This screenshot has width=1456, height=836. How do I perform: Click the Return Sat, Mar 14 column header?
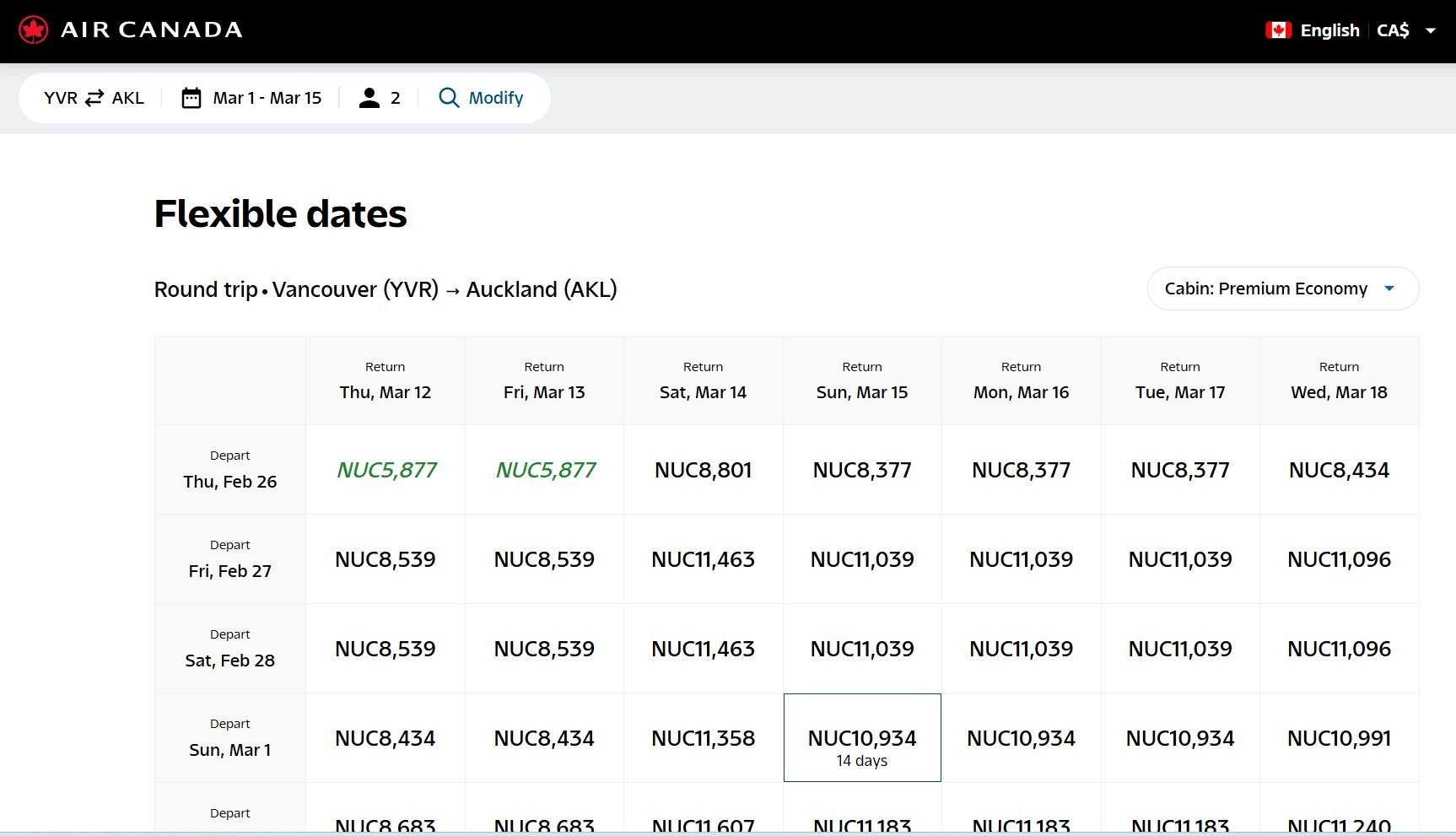[x=704, y=380]
